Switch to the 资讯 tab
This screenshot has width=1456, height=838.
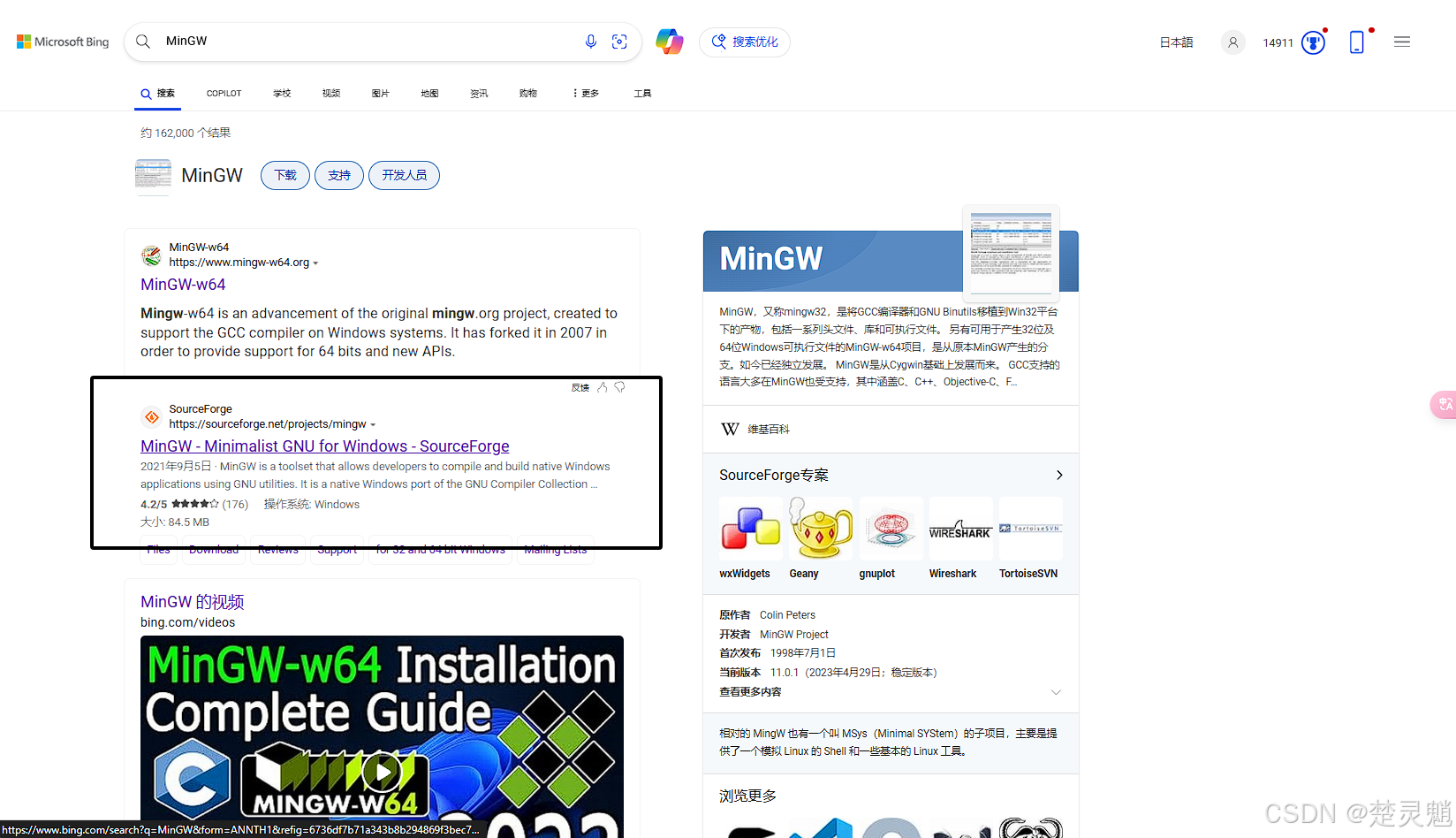(x=479, y=93)
